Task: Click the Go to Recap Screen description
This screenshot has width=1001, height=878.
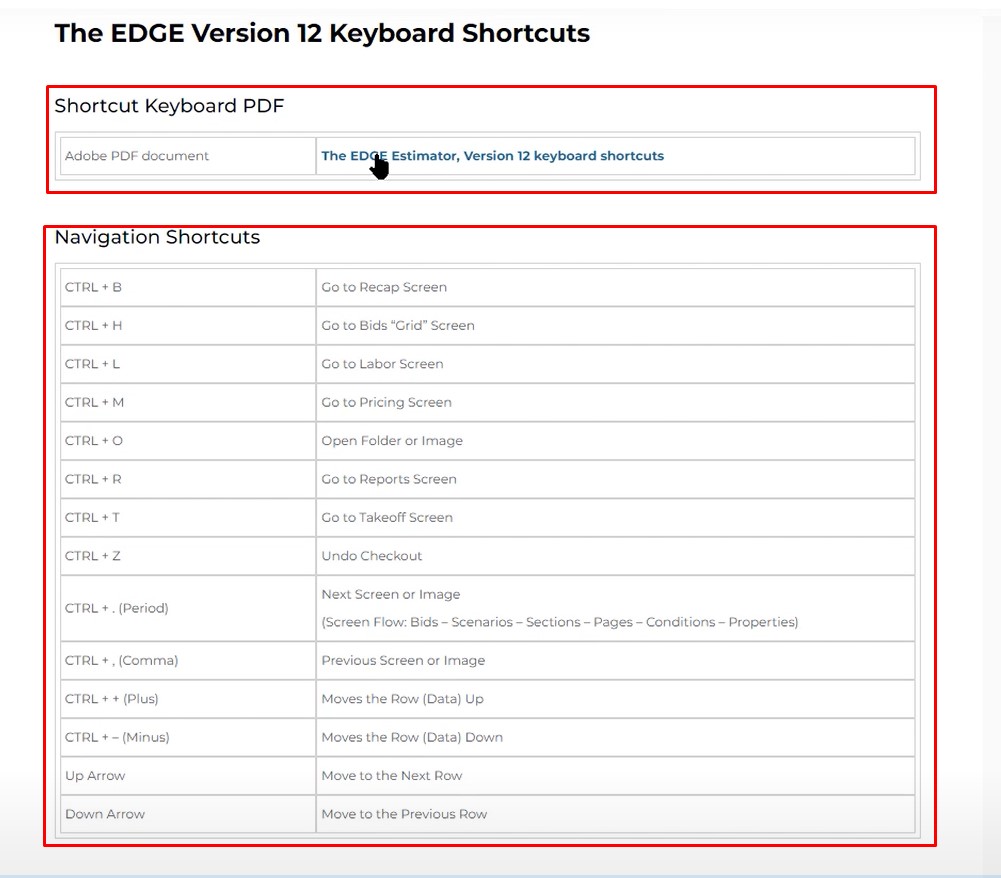Action: (x=384, y=287)
